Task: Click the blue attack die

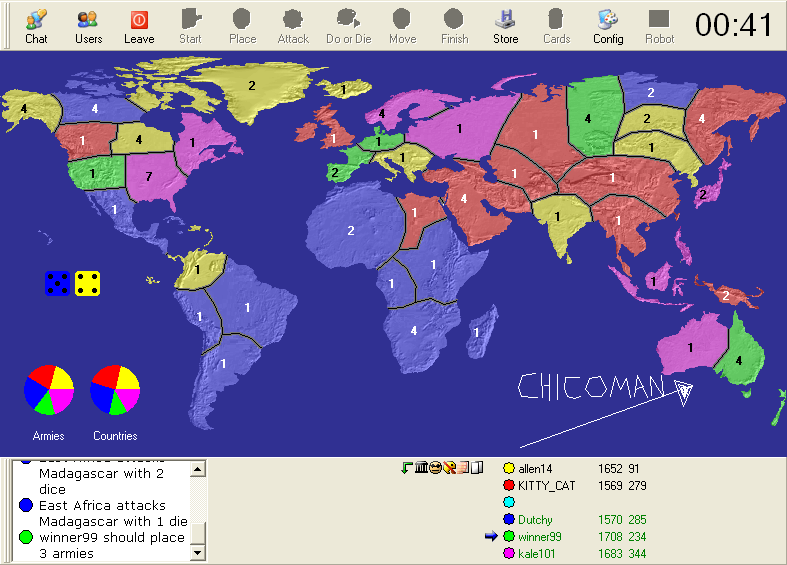Action: point(57,284)
